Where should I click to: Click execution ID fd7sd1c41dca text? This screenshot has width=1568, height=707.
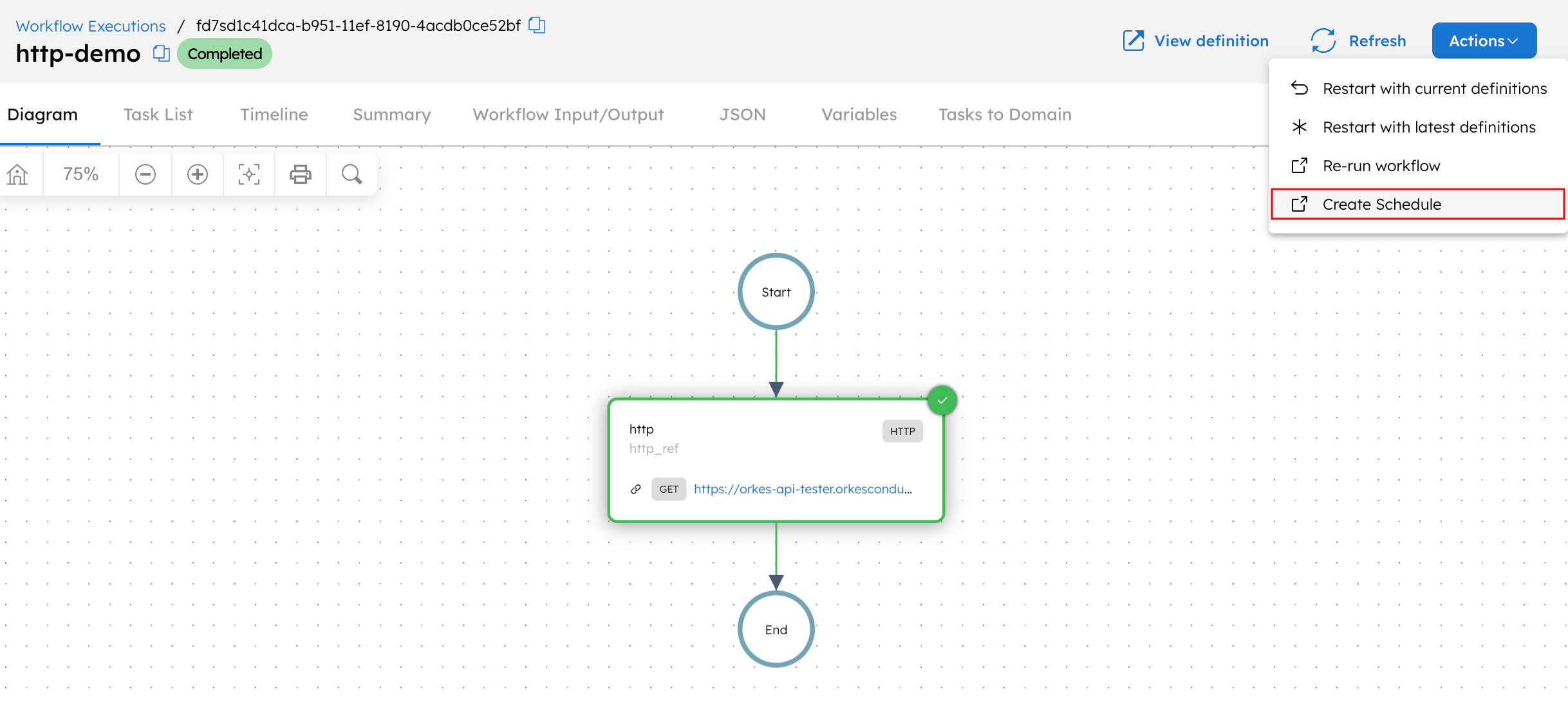(358, 26)
